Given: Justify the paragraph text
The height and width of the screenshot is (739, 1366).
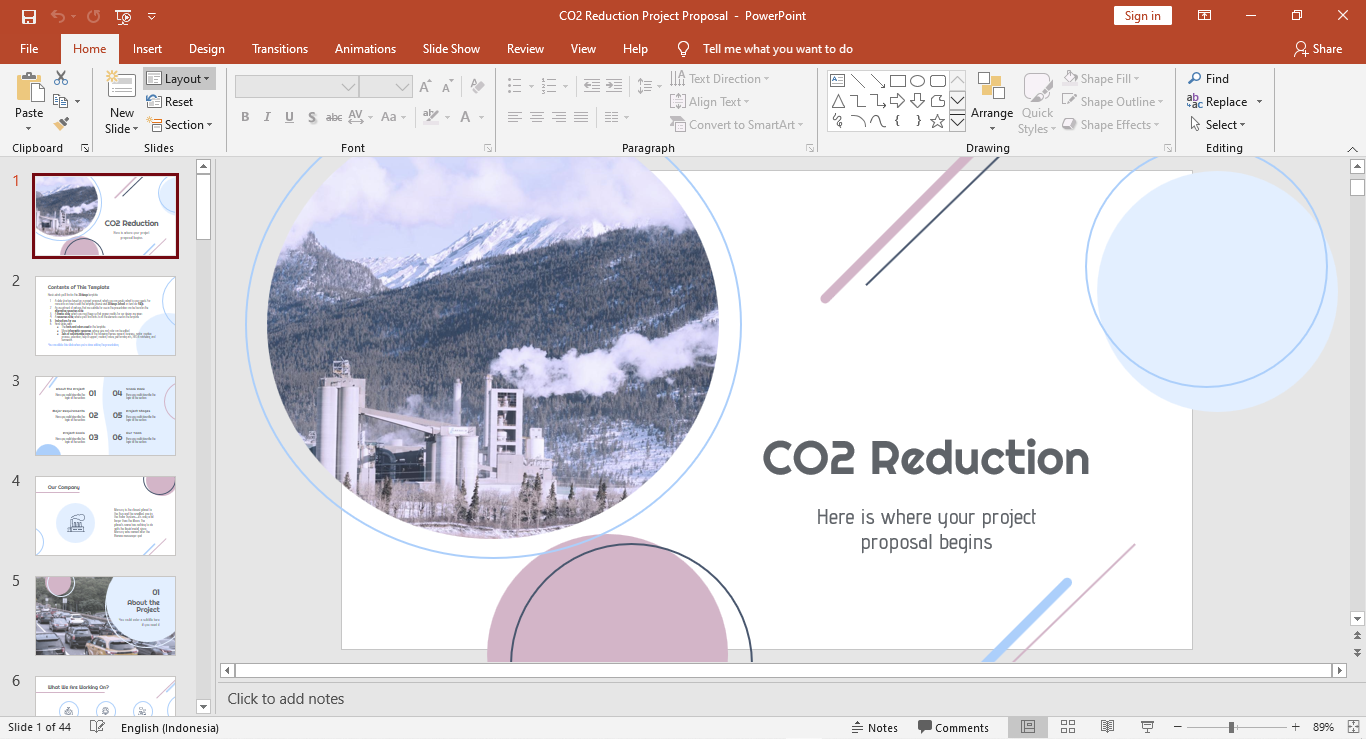Looking at the screenshot, I should coord(581,117).
